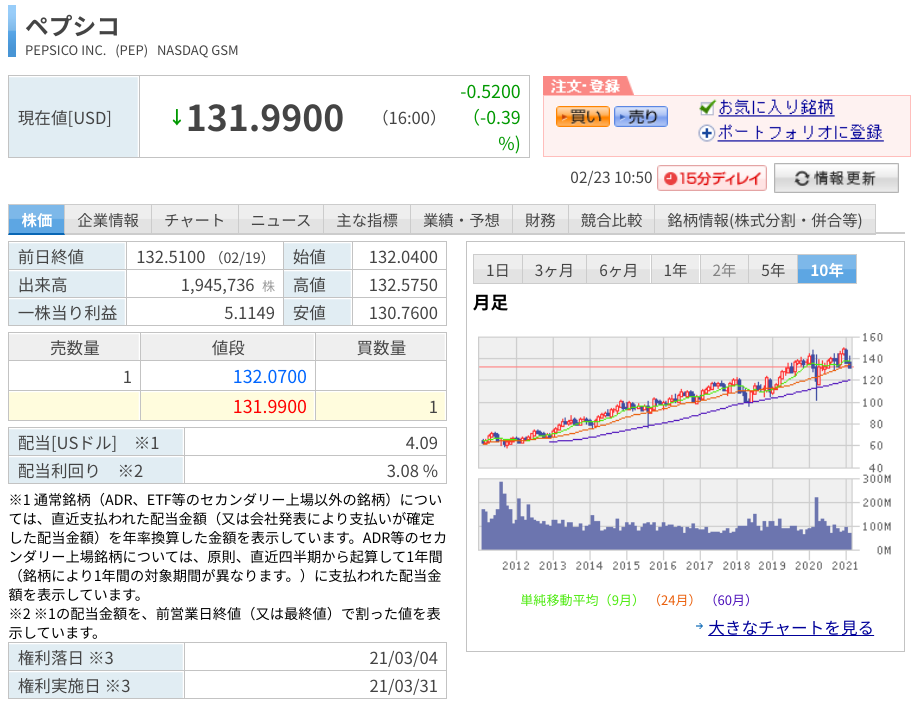
Task: Click the red bid price 131.9900
Action: coord(270,406)
